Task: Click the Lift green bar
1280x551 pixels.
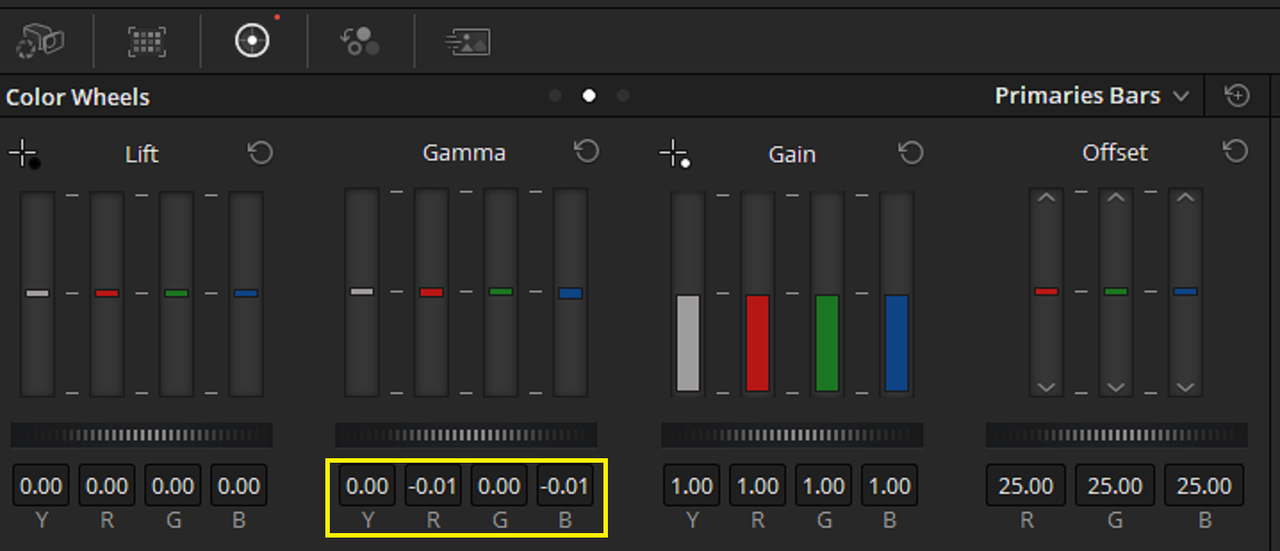Action: [176, 294]
